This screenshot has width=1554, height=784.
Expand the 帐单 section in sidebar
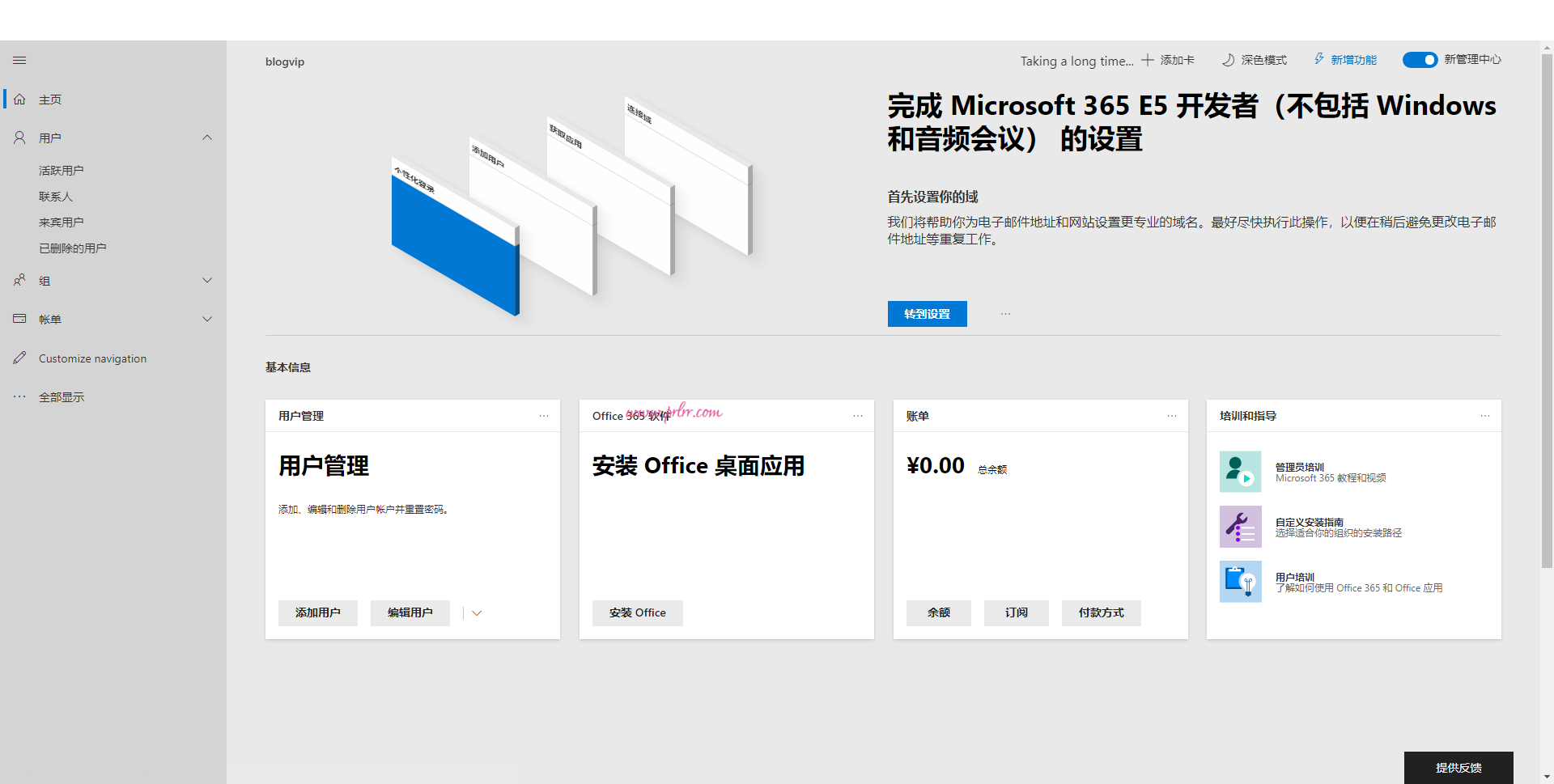click(x=207, y=318)
